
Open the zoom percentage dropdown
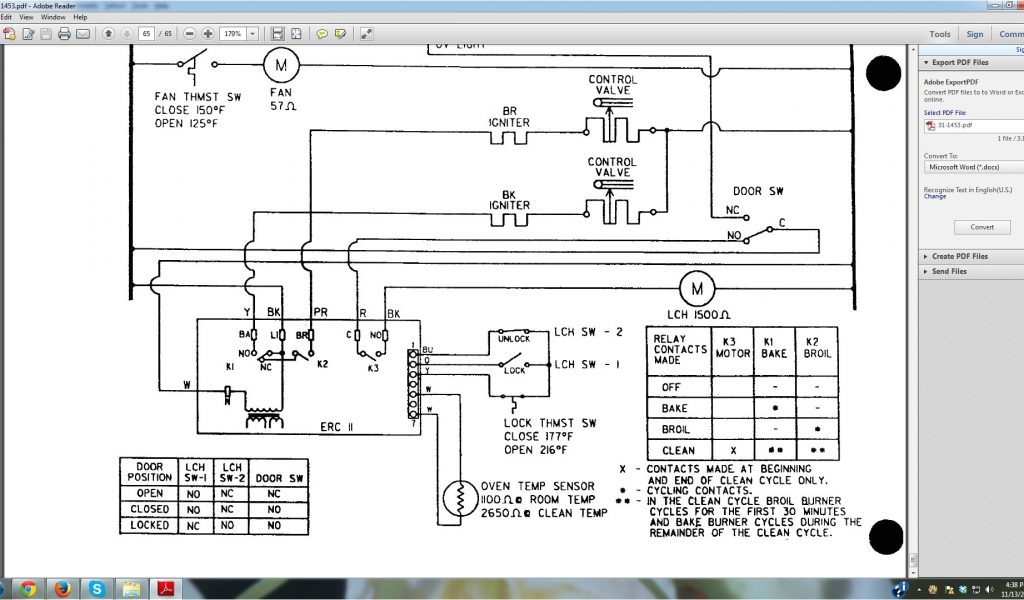point(251,34)
